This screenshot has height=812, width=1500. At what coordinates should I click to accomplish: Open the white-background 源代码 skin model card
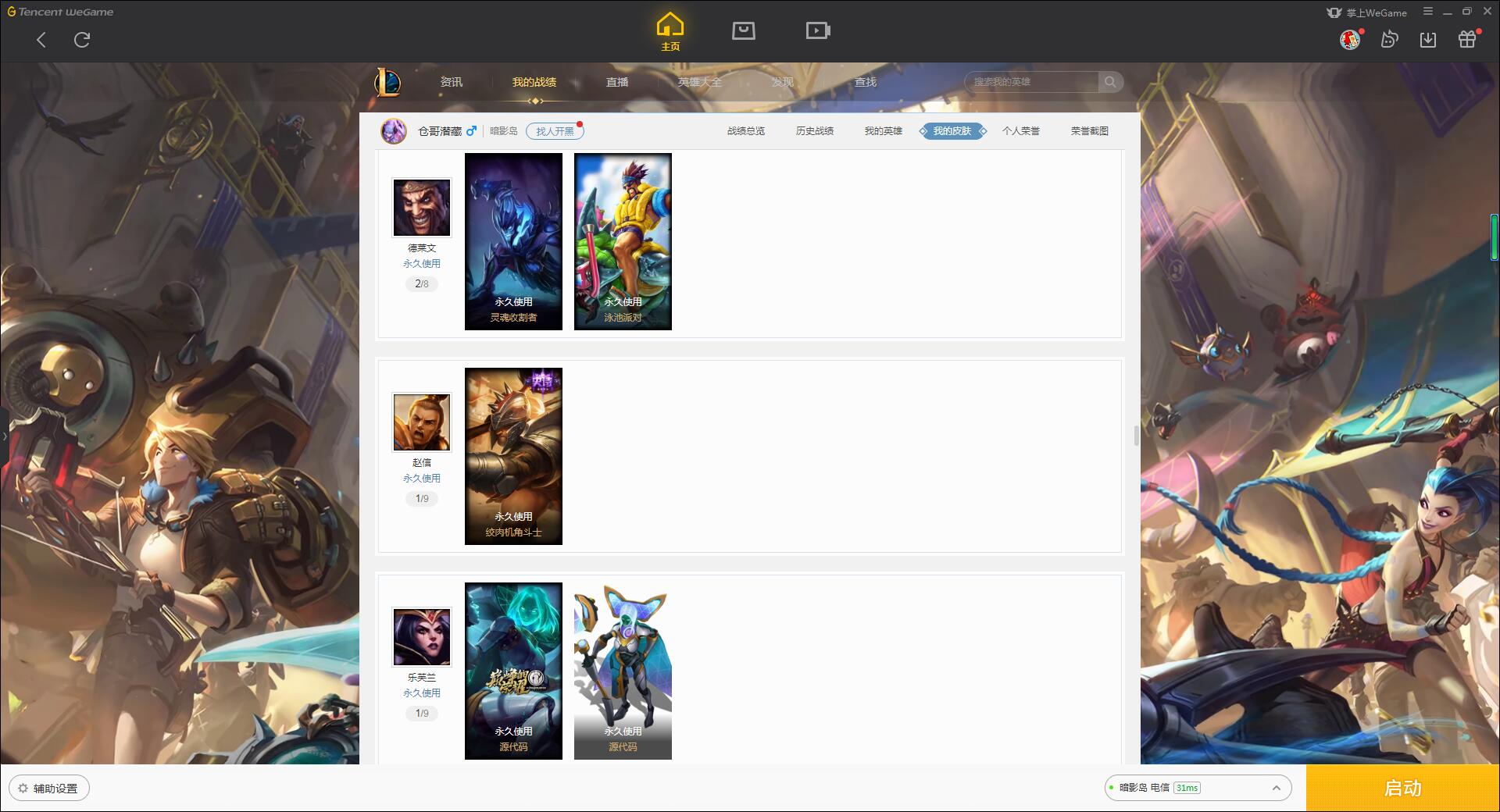[623, 671]
